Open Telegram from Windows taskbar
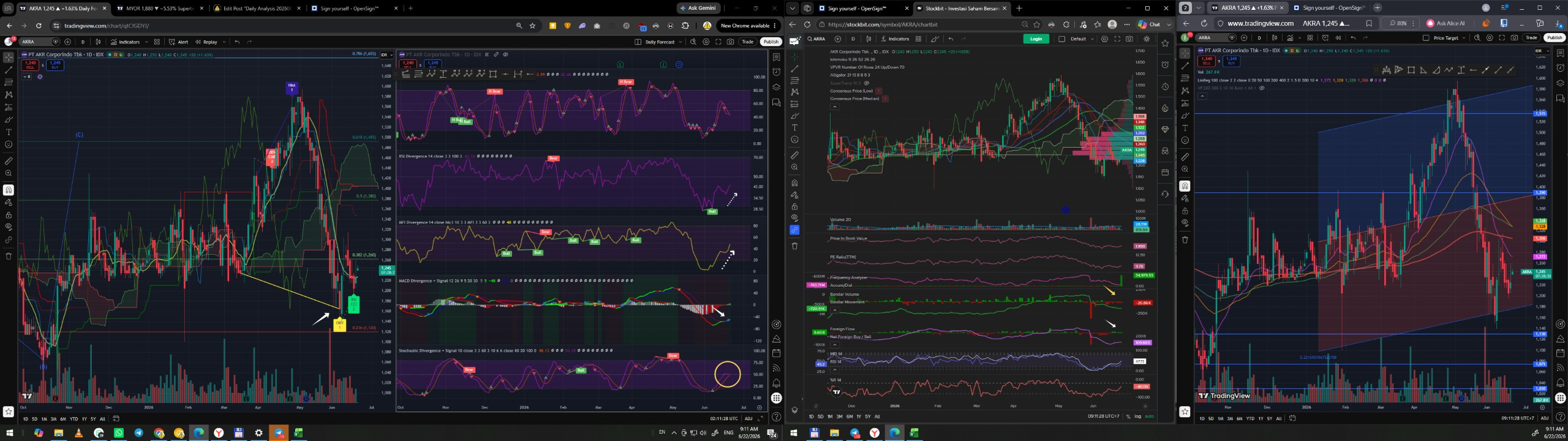This screenshot has width=1568, height=441. [x=138, y=433]
